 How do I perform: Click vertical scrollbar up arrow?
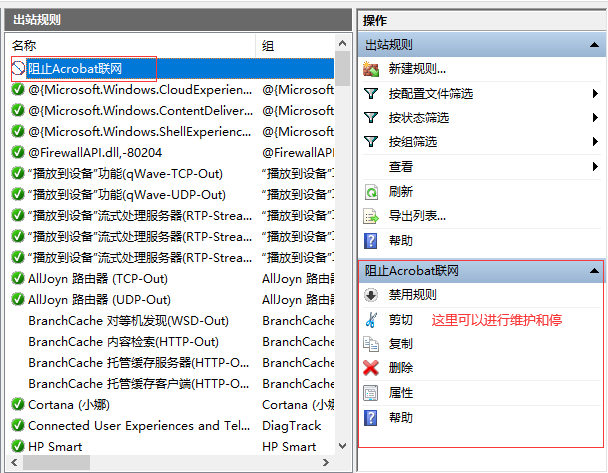342,43
